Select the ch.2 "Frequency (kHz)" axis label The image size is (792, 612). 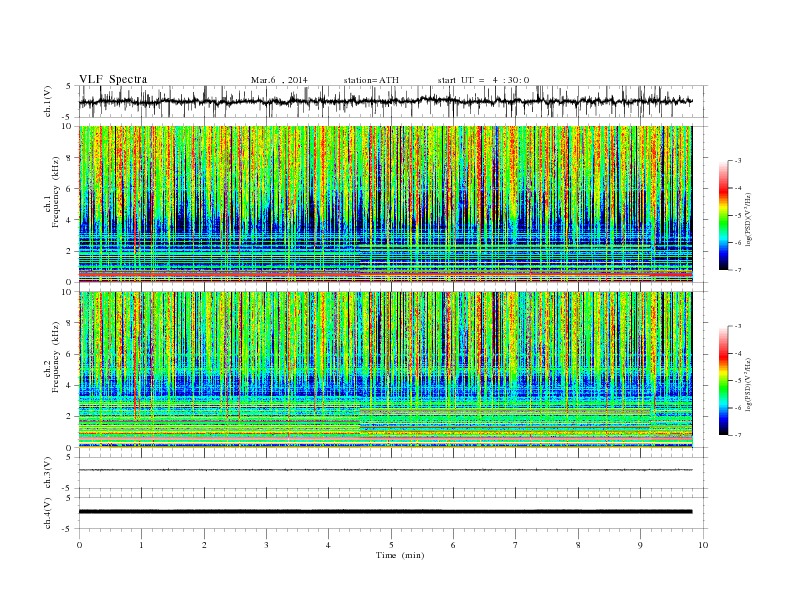point(55,358)
